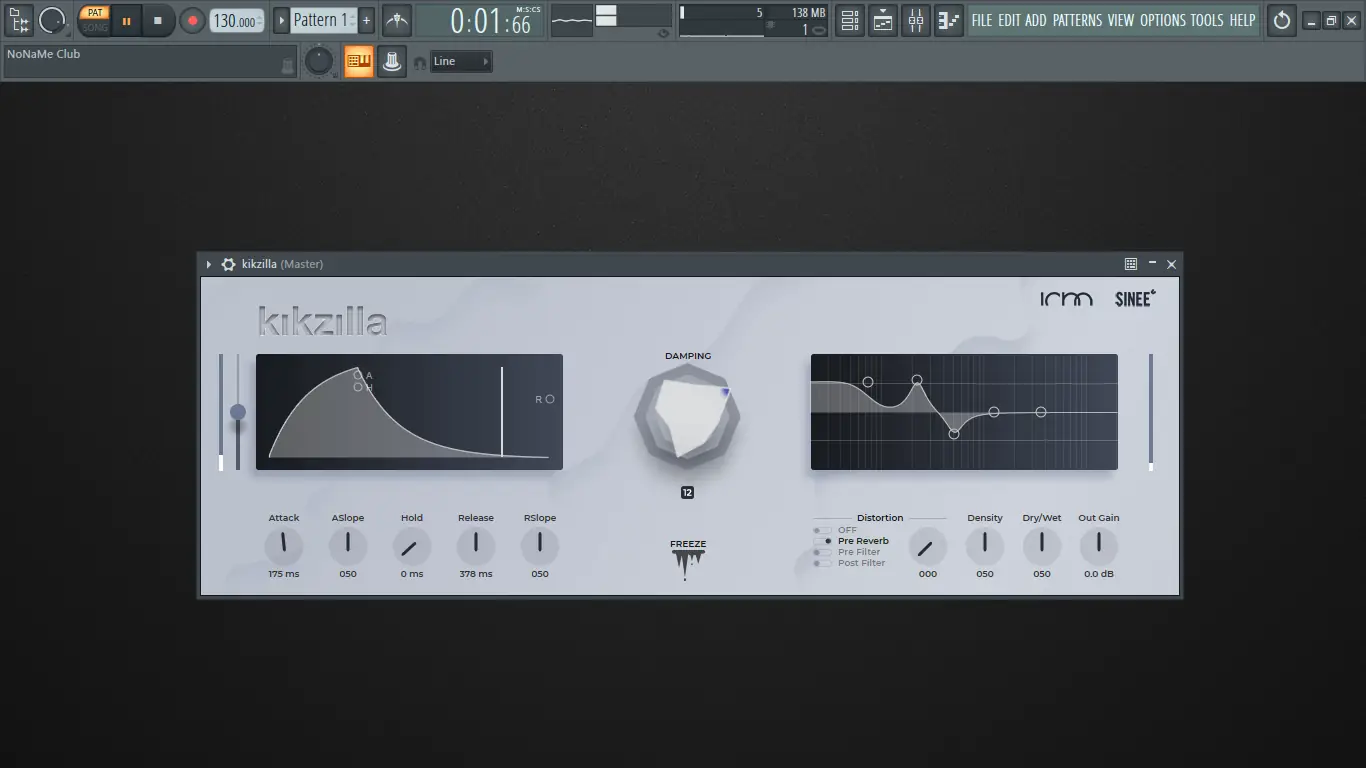Select Pre Filter distortion mode
The width and height of the screenshot is (1366, 768).
[x=848, y=552]
